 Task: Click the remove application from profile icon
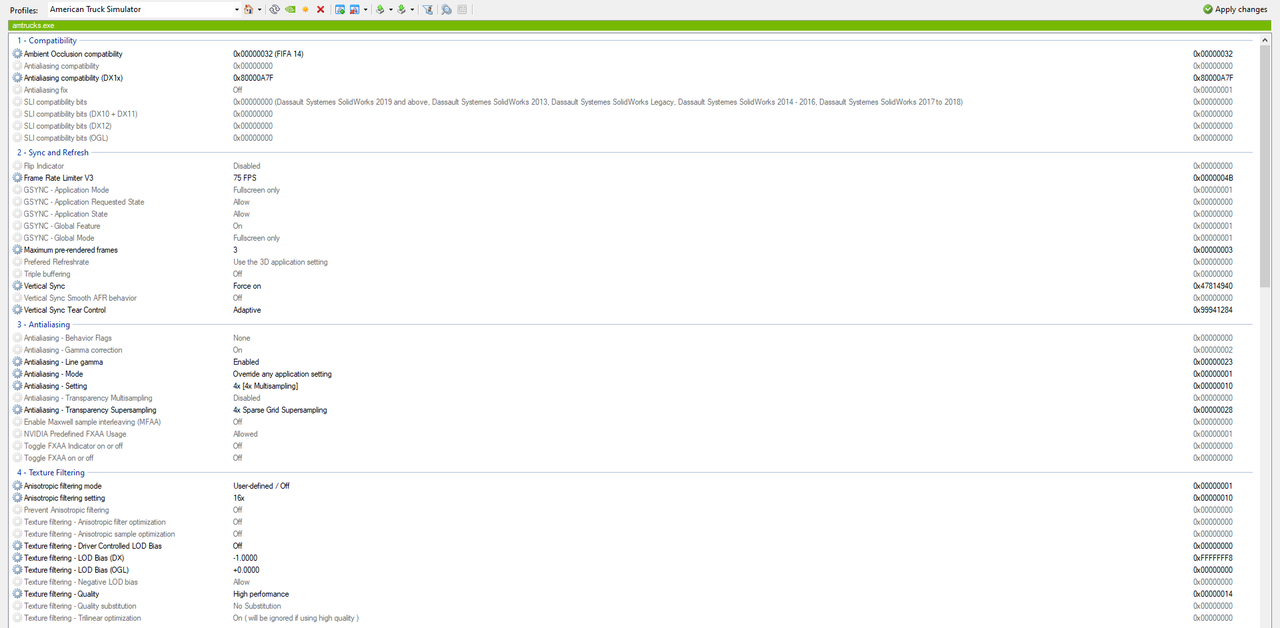pos(354,9)
